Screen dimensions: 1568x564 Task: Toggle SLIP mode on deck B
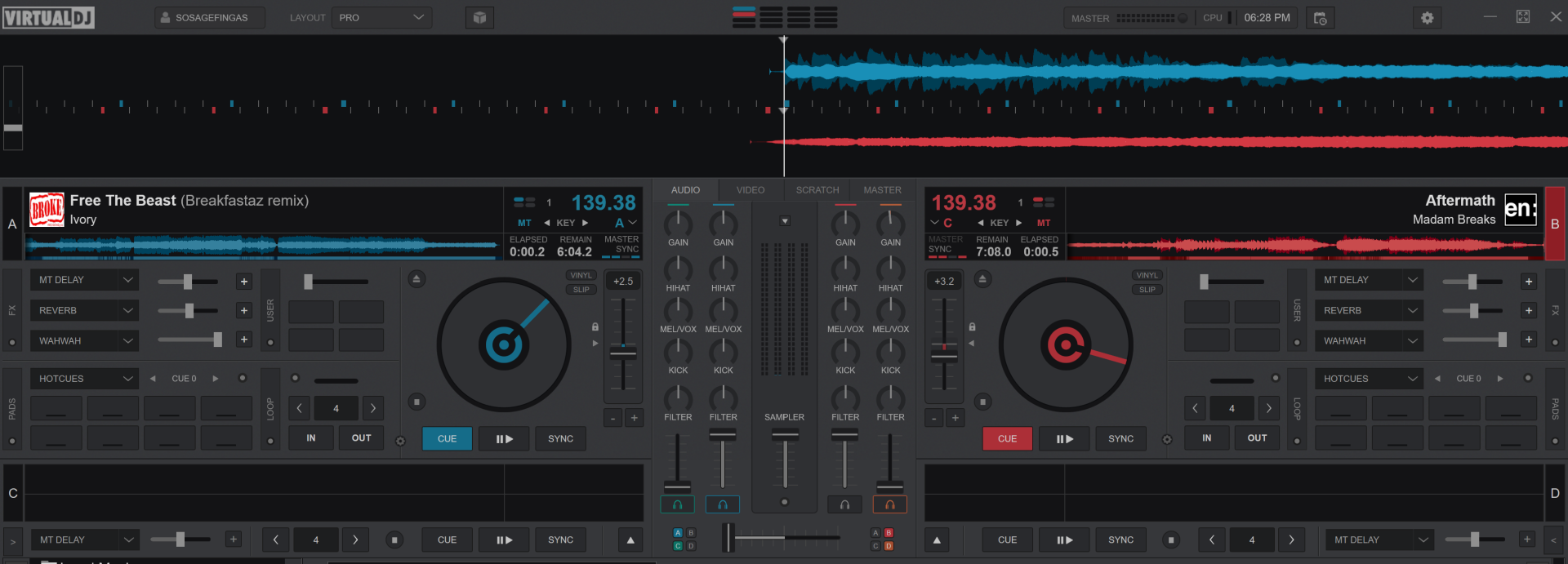point(1147,290)
